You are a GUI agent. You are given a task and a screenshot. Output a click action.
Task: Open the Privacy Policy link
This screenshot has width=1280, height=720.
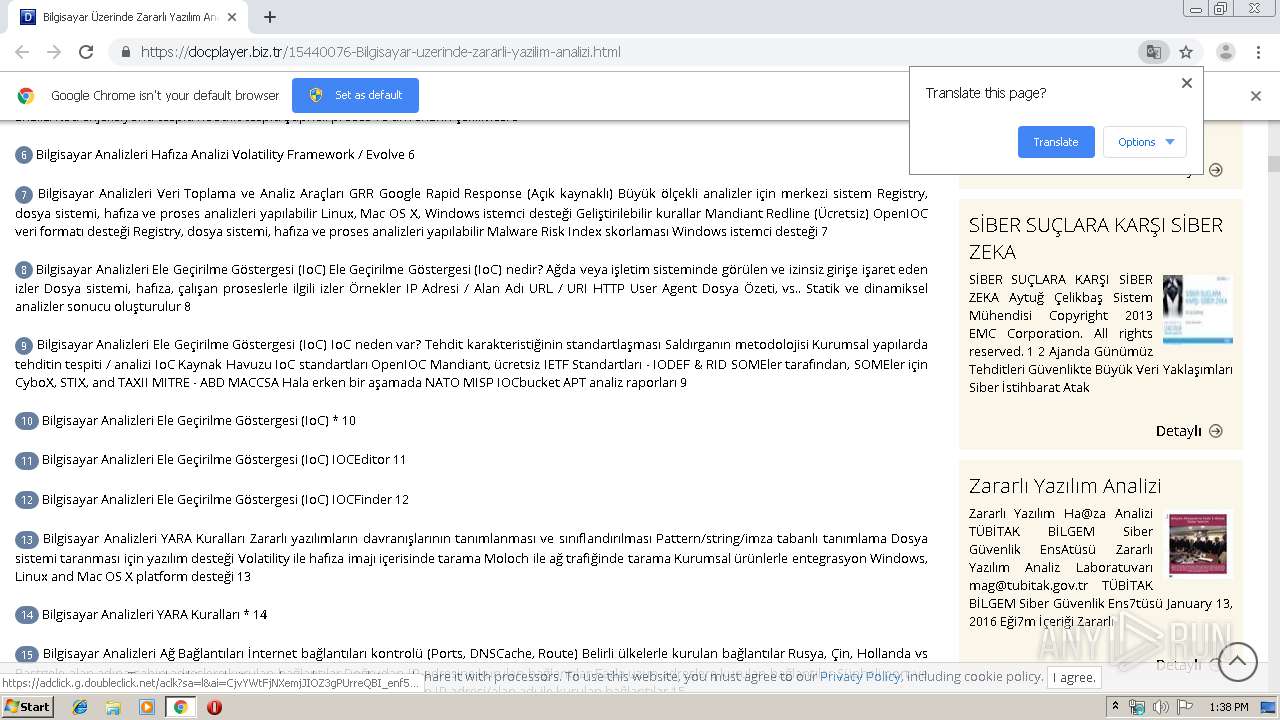(860, 677)
